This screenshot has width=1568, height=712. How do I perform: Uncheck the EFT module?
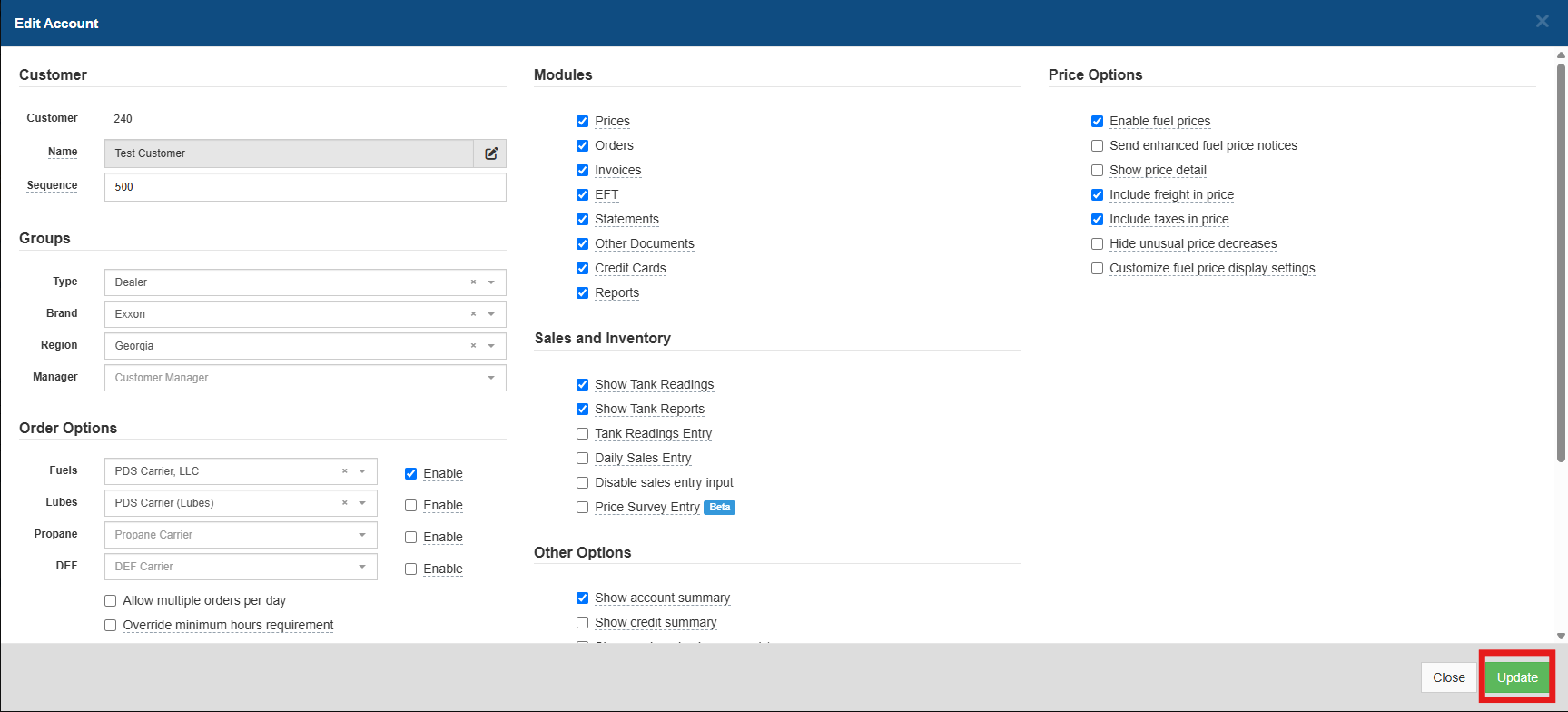(x=582, y=195)
